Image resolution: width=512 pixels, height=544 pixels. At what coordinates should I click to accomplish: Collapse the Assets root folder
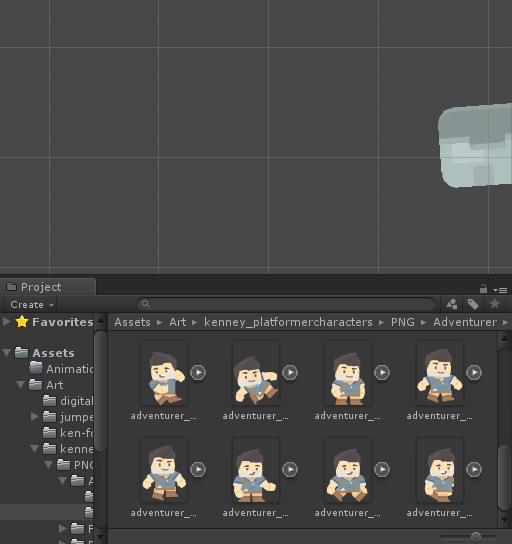[6, 353]
